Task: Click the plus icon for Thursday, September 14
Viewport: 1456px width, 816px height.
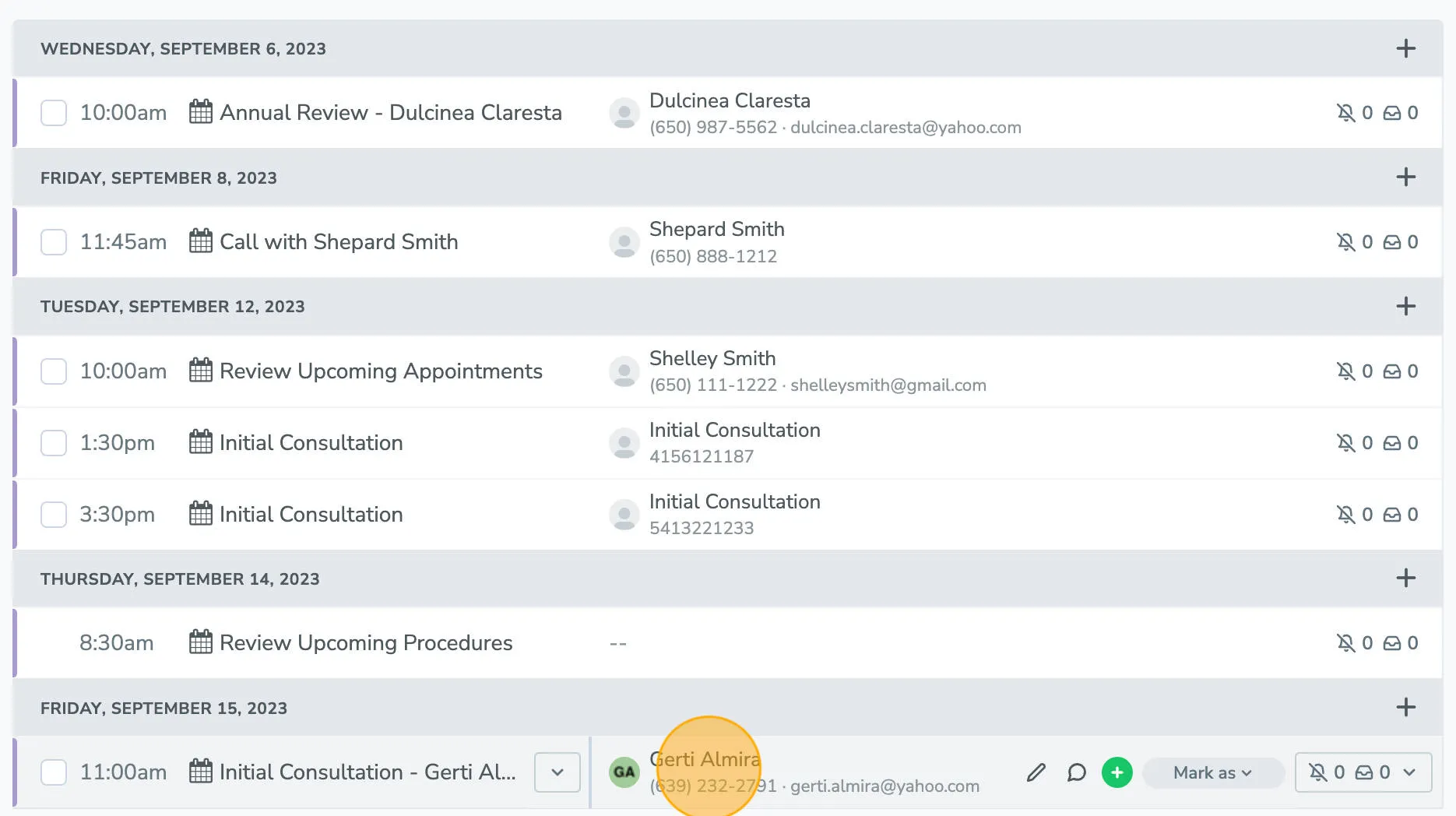Action: pos(1405,579)
